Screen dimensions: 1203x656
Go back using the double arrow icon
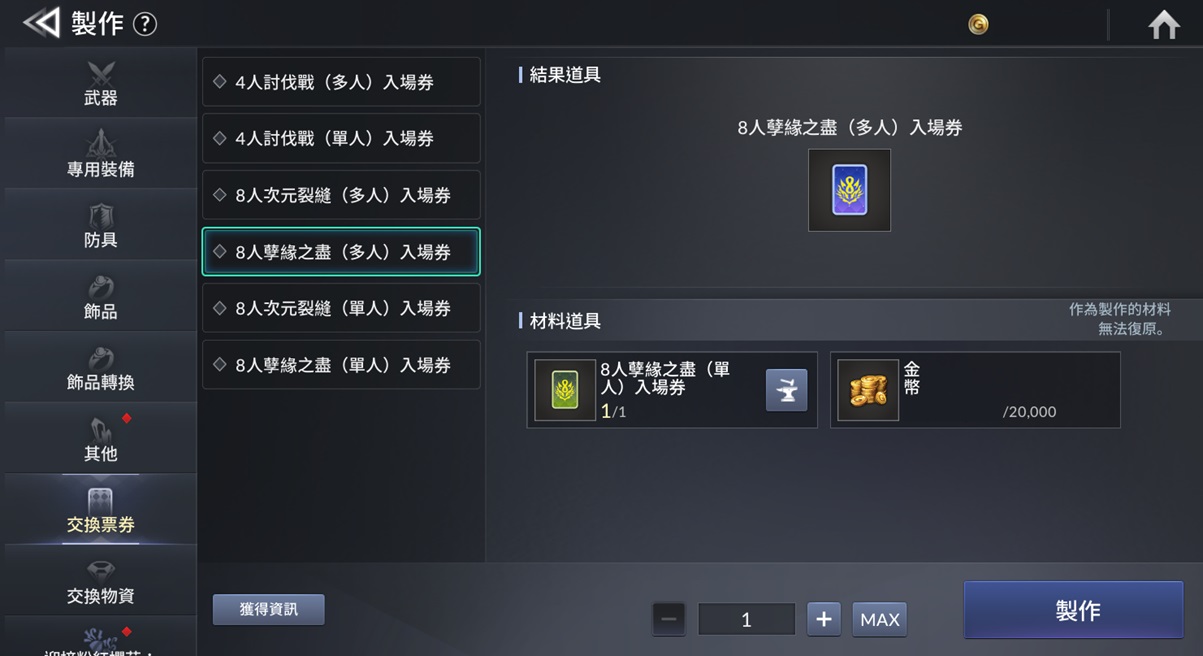(x=41, y=23)
